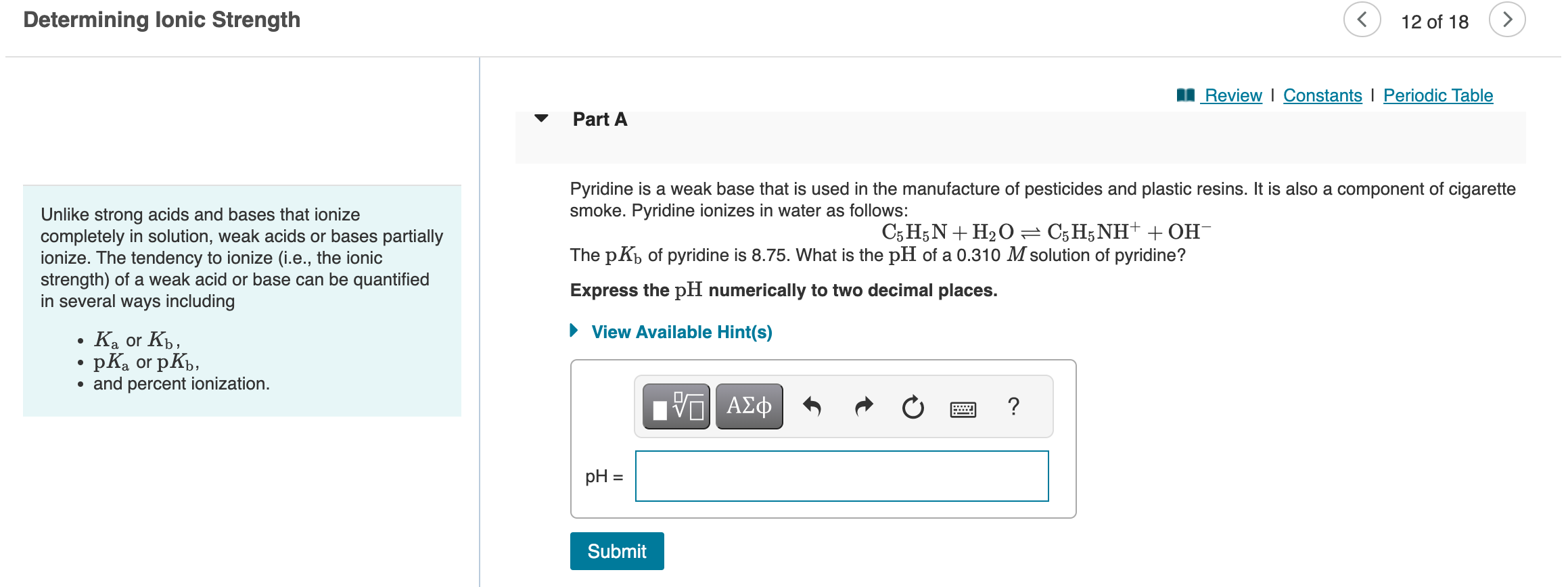Go to the next problem arrow
The image size is (1568, 587).
coord(1507,20)
